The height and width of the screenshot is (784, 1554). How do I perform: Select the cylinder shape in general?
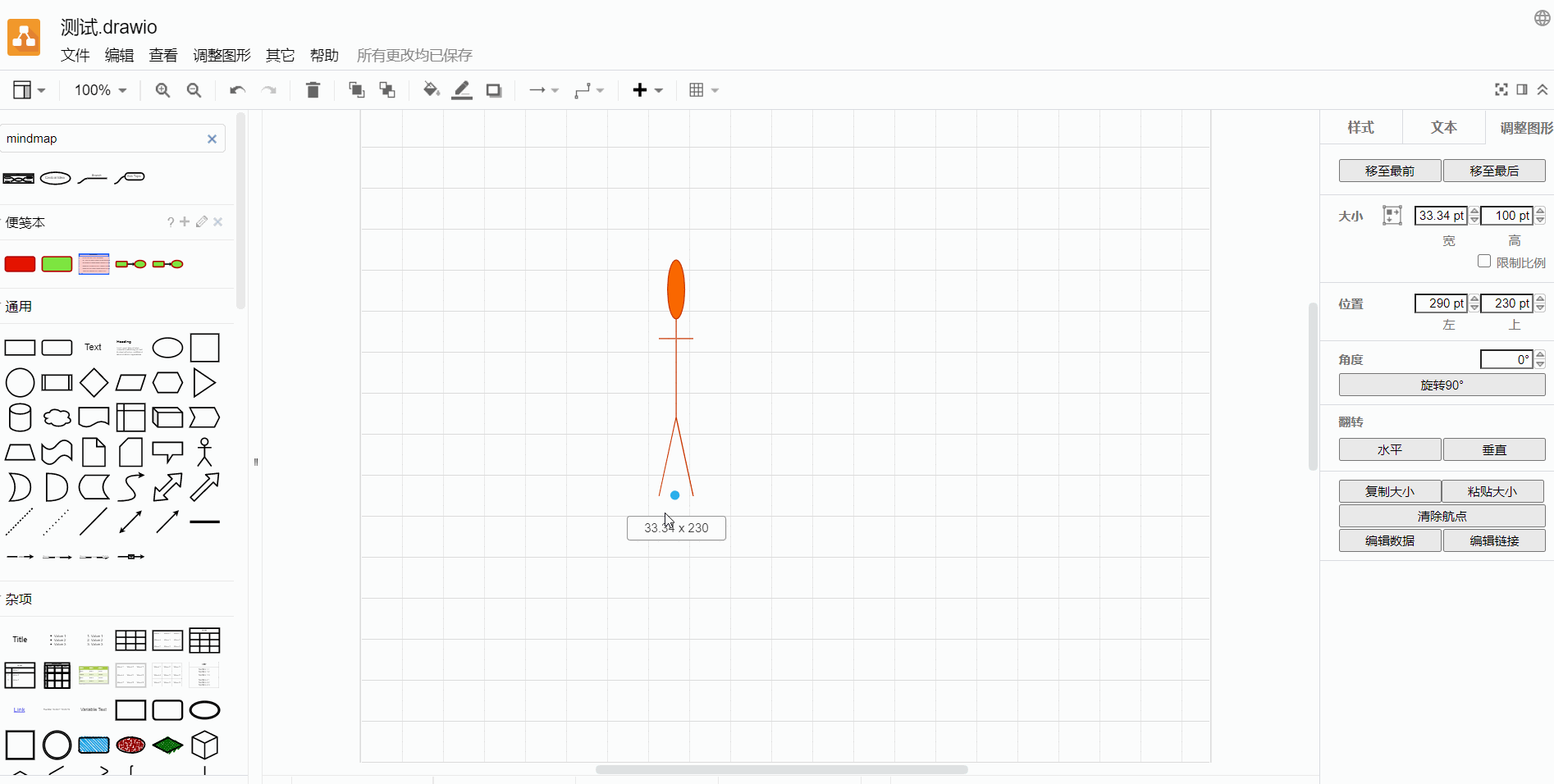click(20, 417)
